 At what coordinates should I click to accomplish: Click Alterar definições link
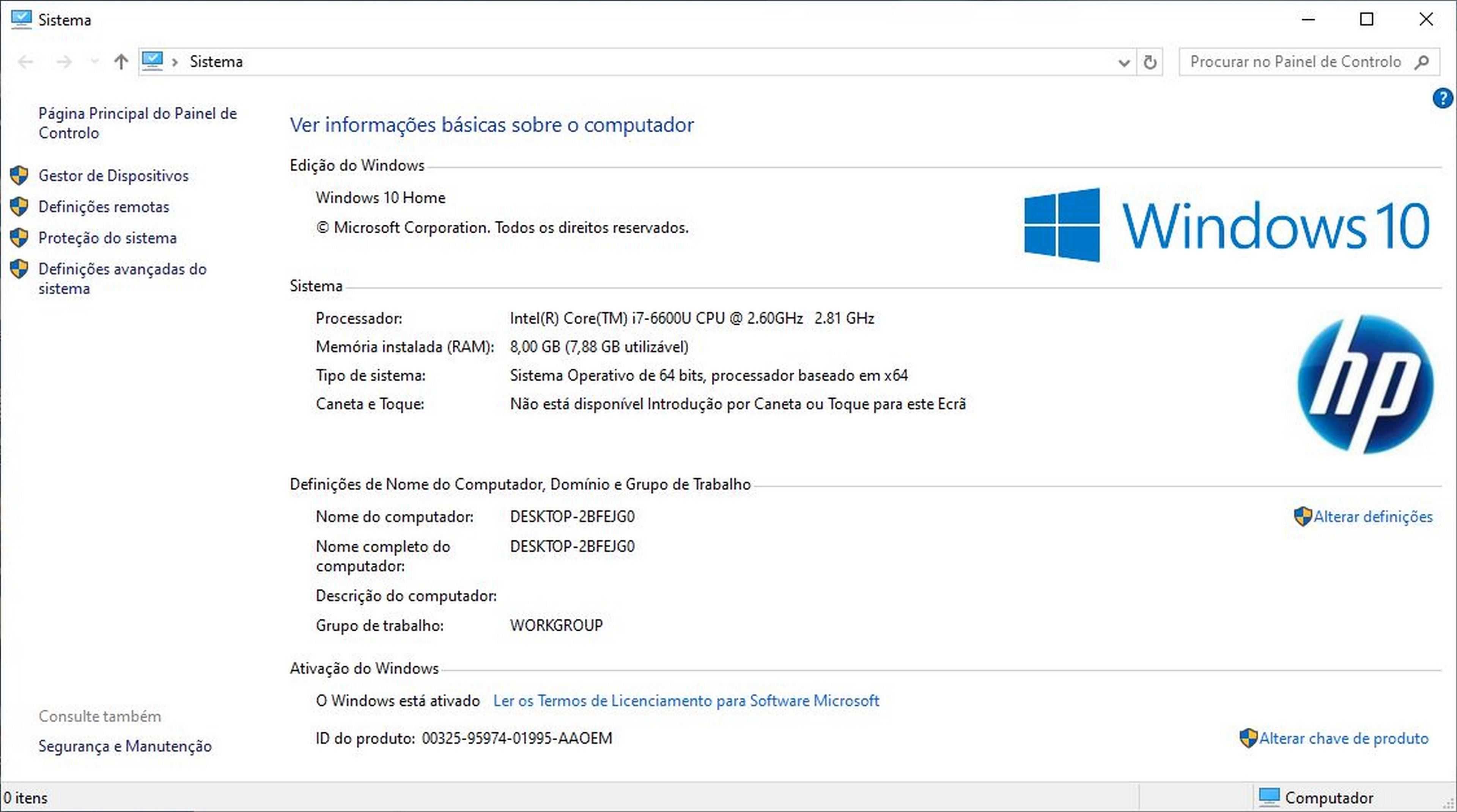point(1373,516)
